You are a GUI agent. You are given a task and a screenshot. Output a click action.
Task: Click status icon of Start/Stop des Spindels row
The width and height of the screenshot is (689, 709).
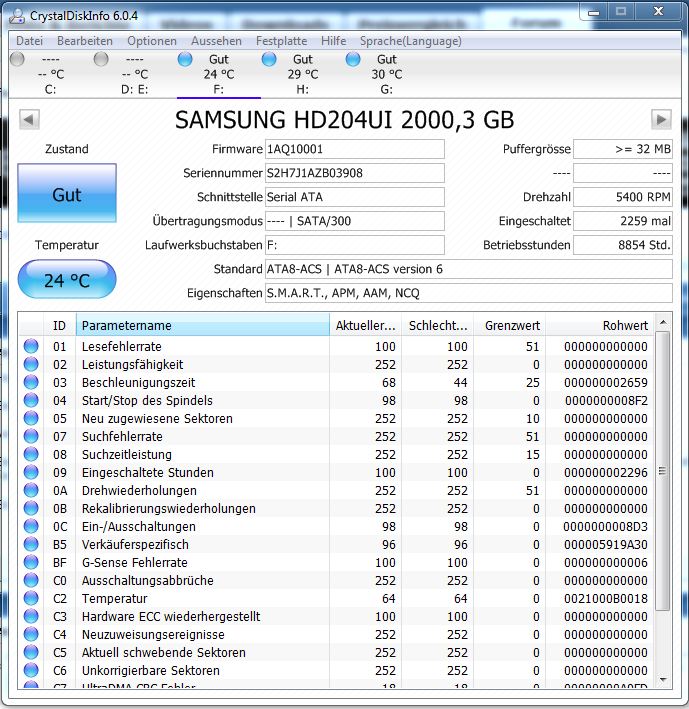(x=31, y=400)
